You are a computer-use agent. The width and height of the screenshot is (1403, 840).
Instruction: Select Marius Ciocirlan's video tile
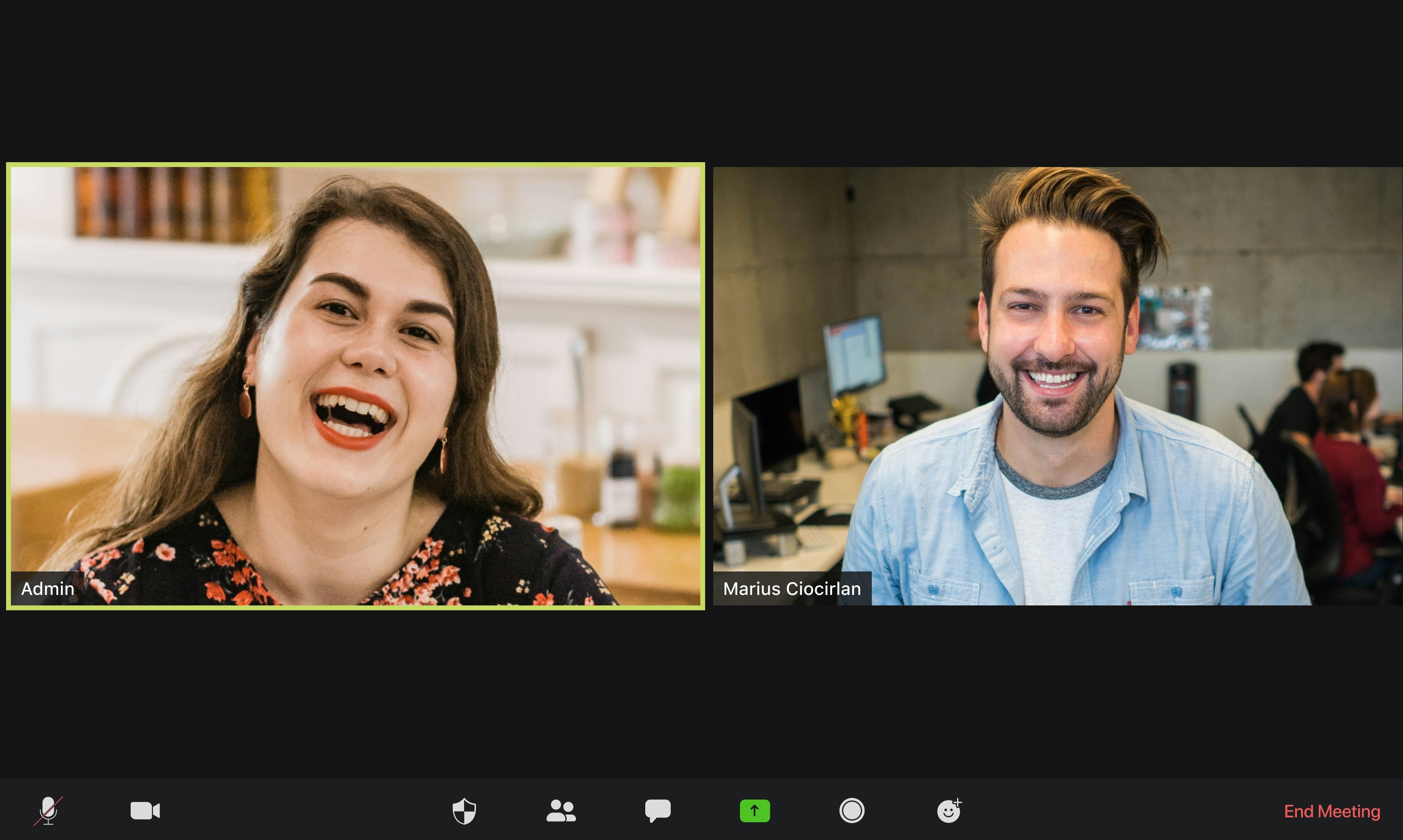[x=1058, y=386]
